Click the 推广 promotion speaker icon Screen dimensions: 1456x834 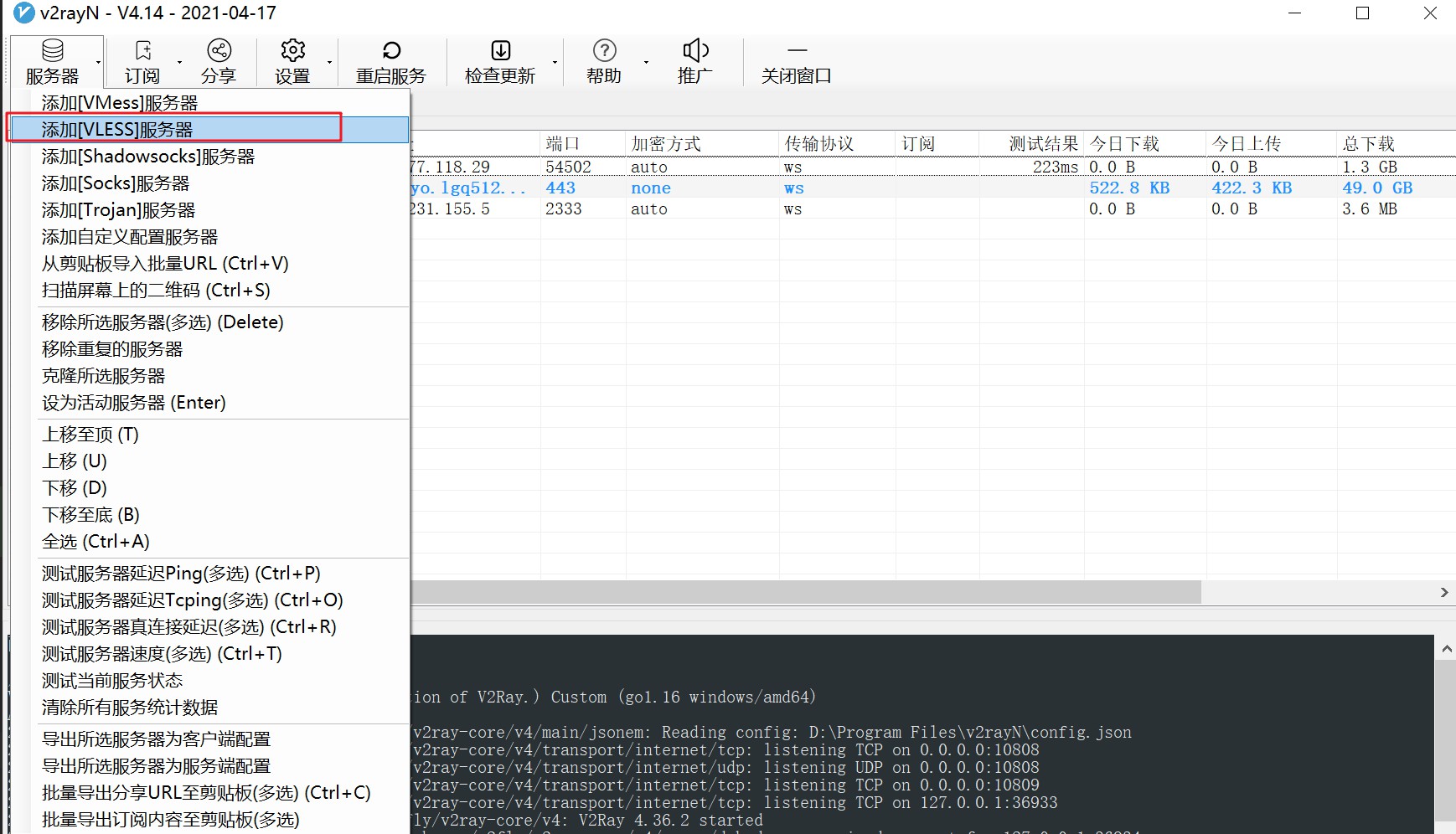695,50
